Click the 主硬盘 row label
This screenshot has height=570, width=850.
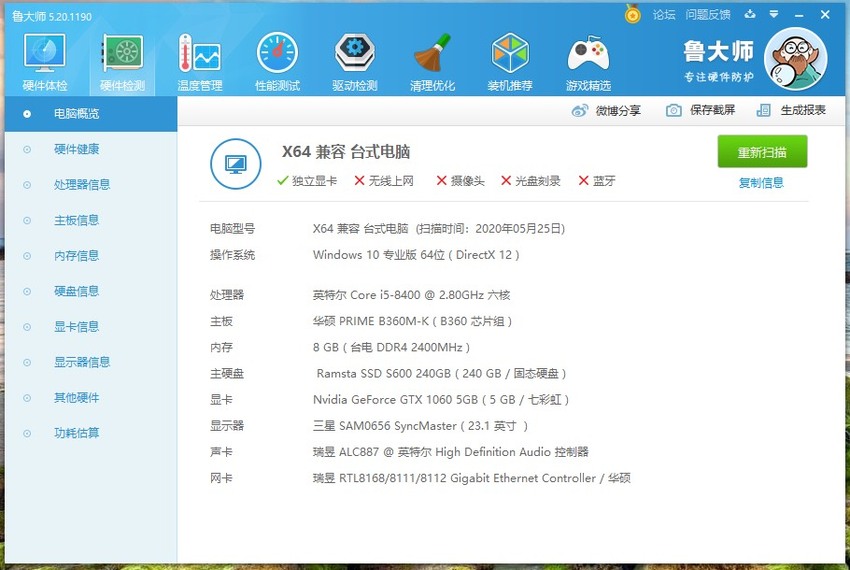[227, 374]
